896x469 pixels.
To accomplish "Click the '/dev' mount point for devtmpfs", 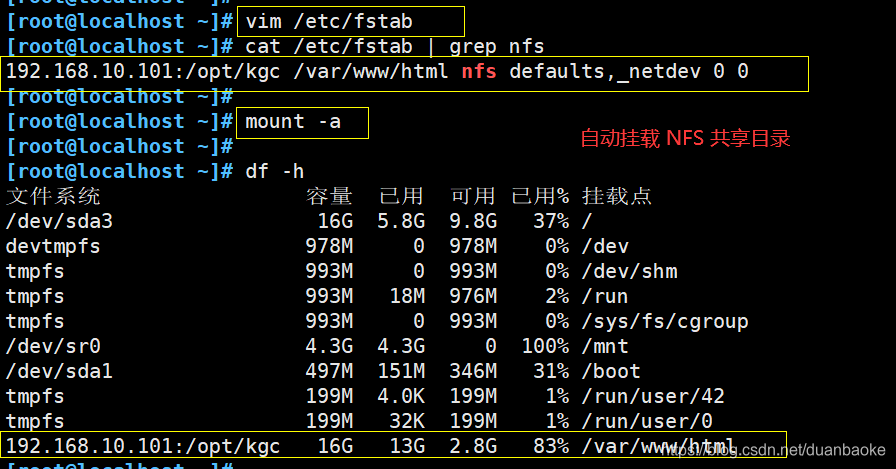I will pos(605,247).
